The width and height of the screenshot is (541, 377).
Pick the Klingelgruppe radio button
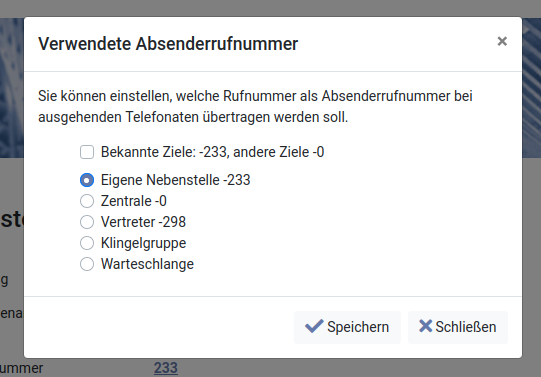pyautogui.click(x=87, y=243)
